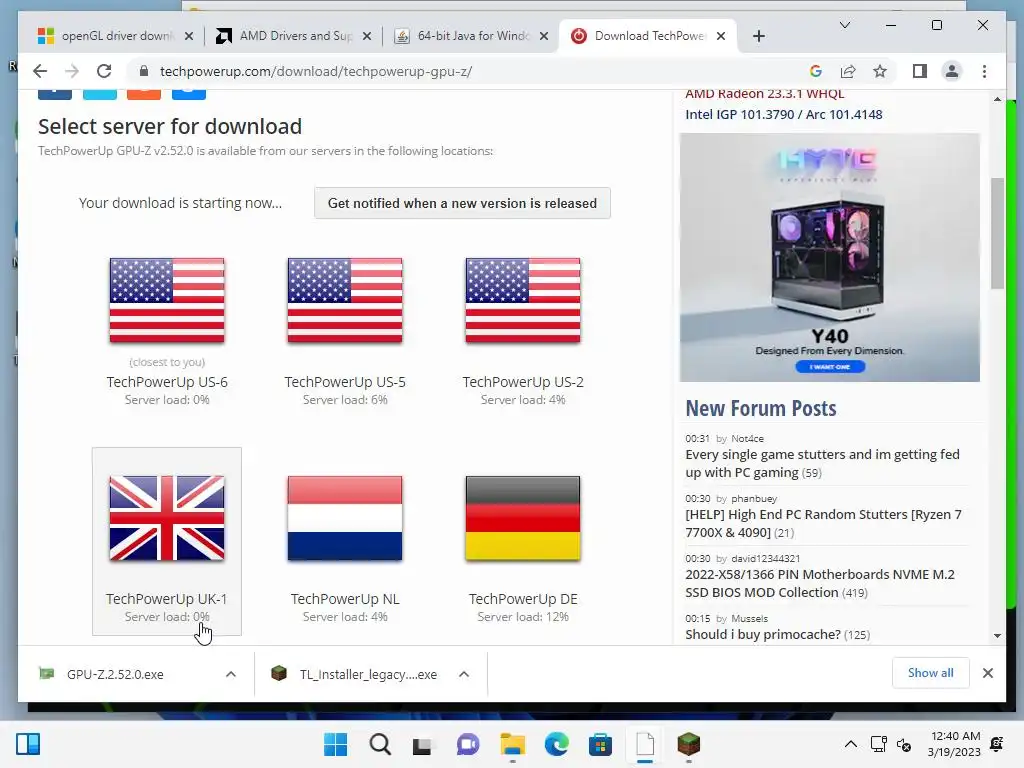Share this page via the share icon
The image size is (1024, 768).
[x=848, y=71]
